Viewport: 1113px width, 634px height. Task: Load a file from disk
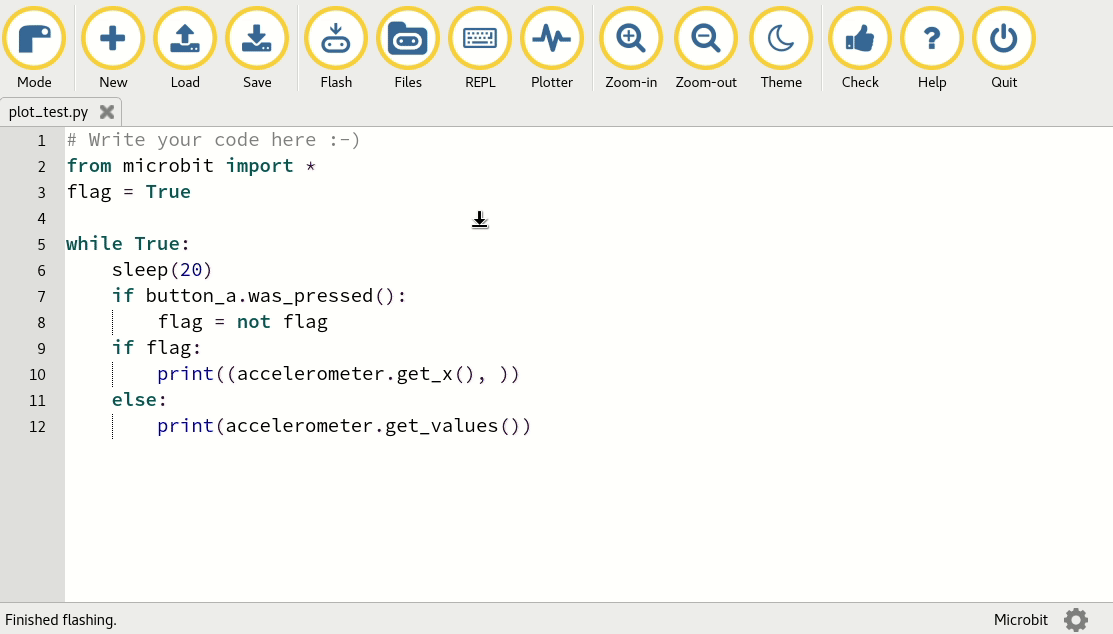click(x=185, y=40)
